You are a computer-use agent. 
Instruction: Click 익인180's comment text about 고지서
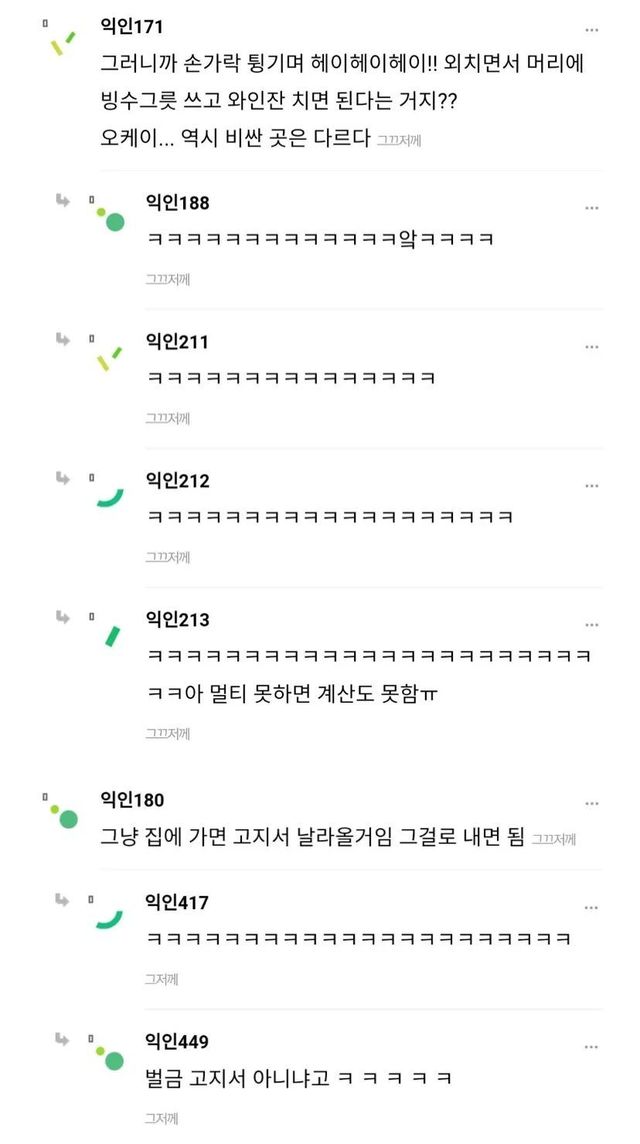tap(312, 837)
